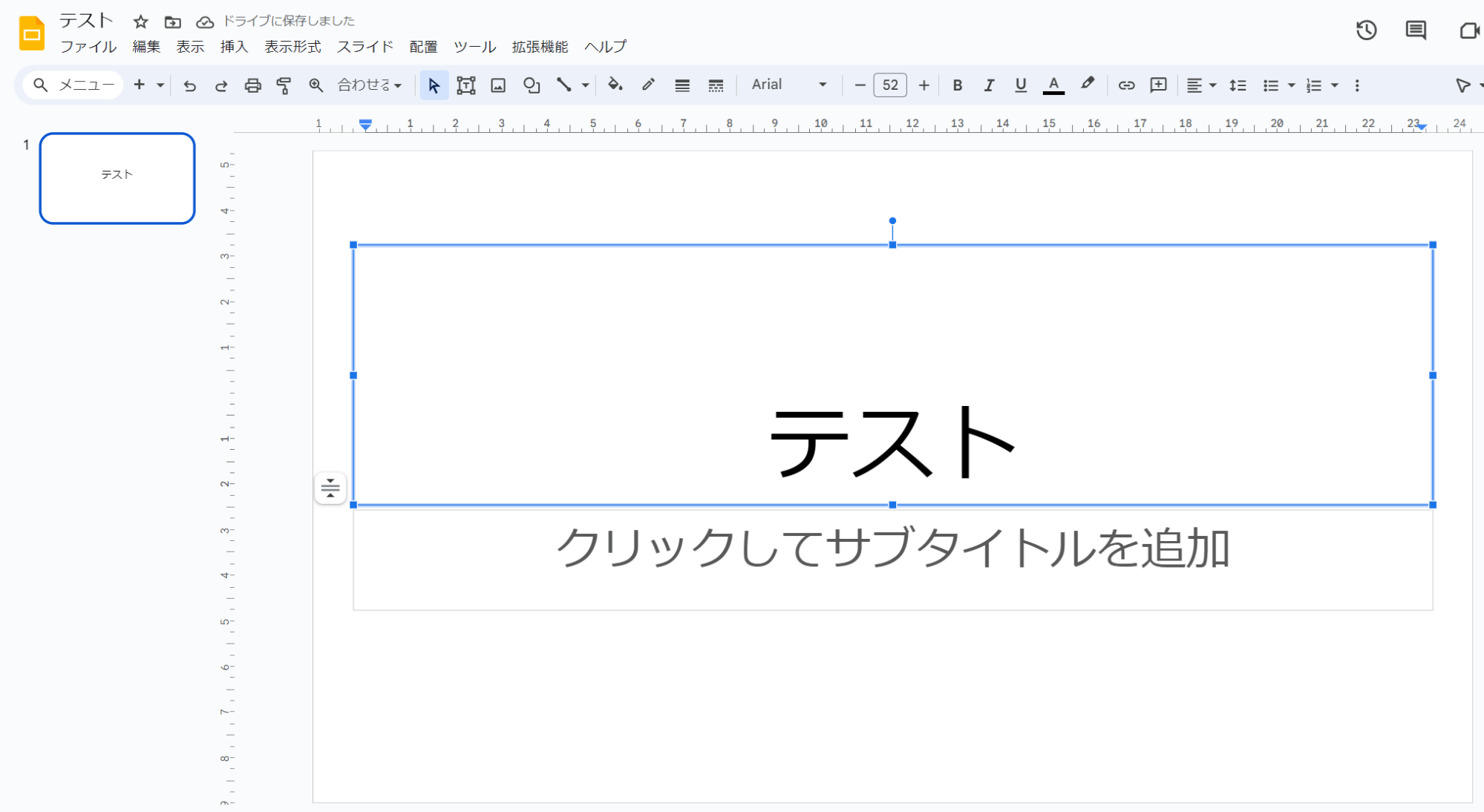The height and width of the screenshot is (812, 1484).
Task: Click the shape insert icon
Action: tap(531, 85)
